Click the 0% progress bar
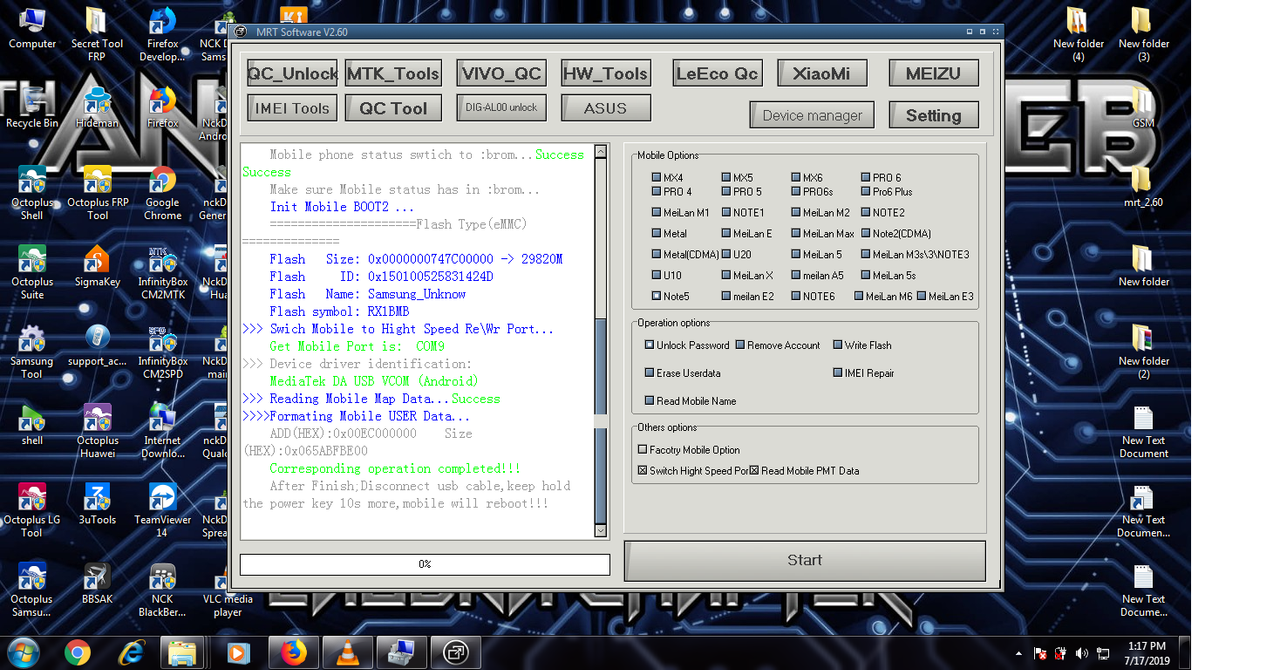The height and width of the screenshot is (670, 1280). coord(425,564)
